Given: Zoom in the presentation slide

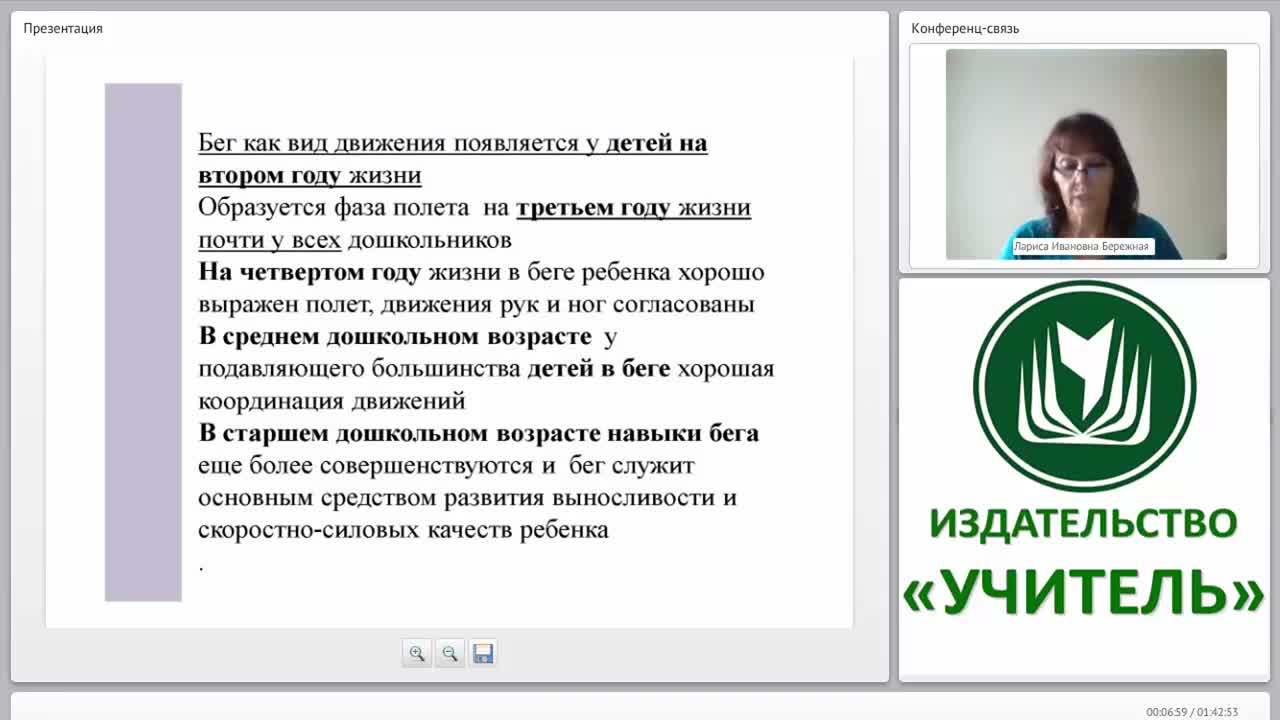Looking at the screenshot, I should click(417, 654).
